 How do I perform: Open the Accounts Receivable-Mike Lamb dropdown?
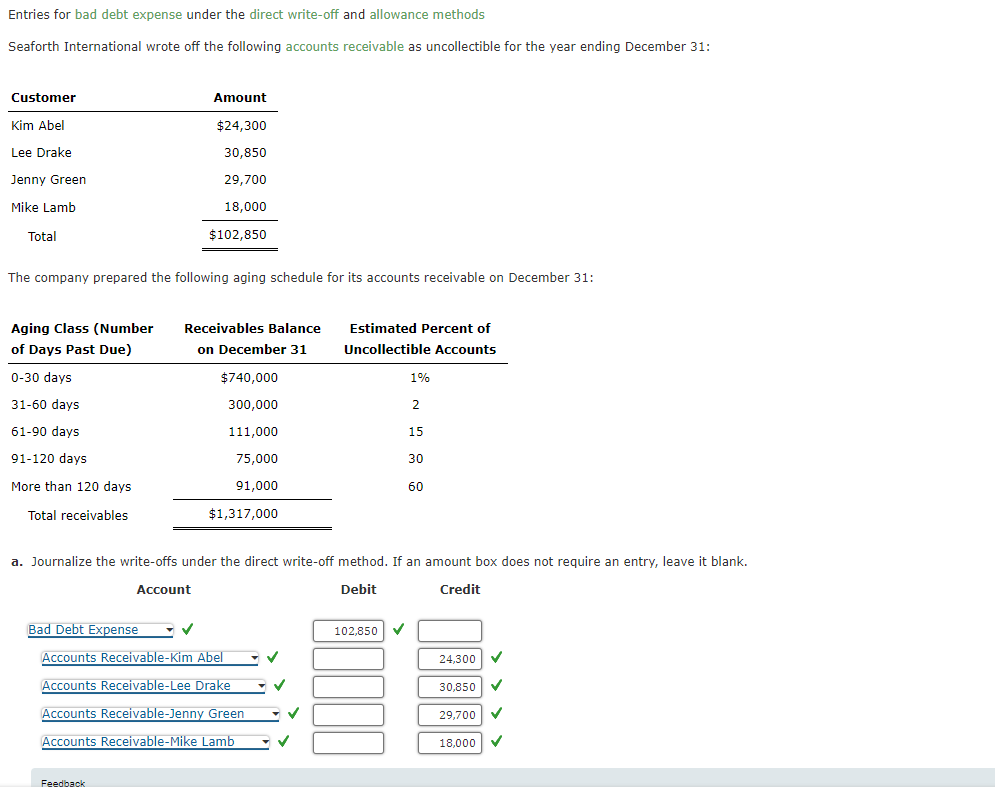click(x=265, y=742)
